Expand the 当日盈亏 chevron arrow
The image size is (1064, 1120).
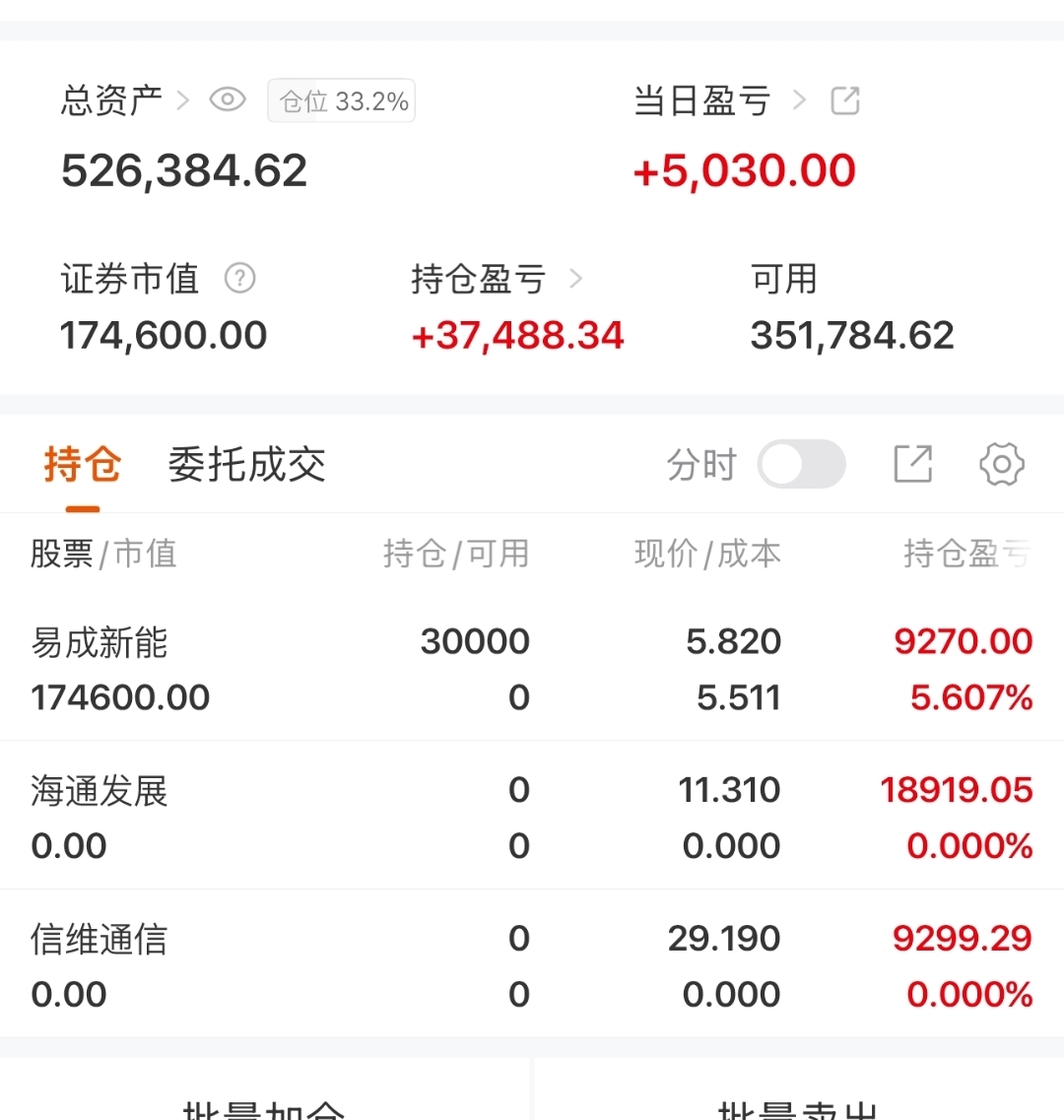click(799, 100)
